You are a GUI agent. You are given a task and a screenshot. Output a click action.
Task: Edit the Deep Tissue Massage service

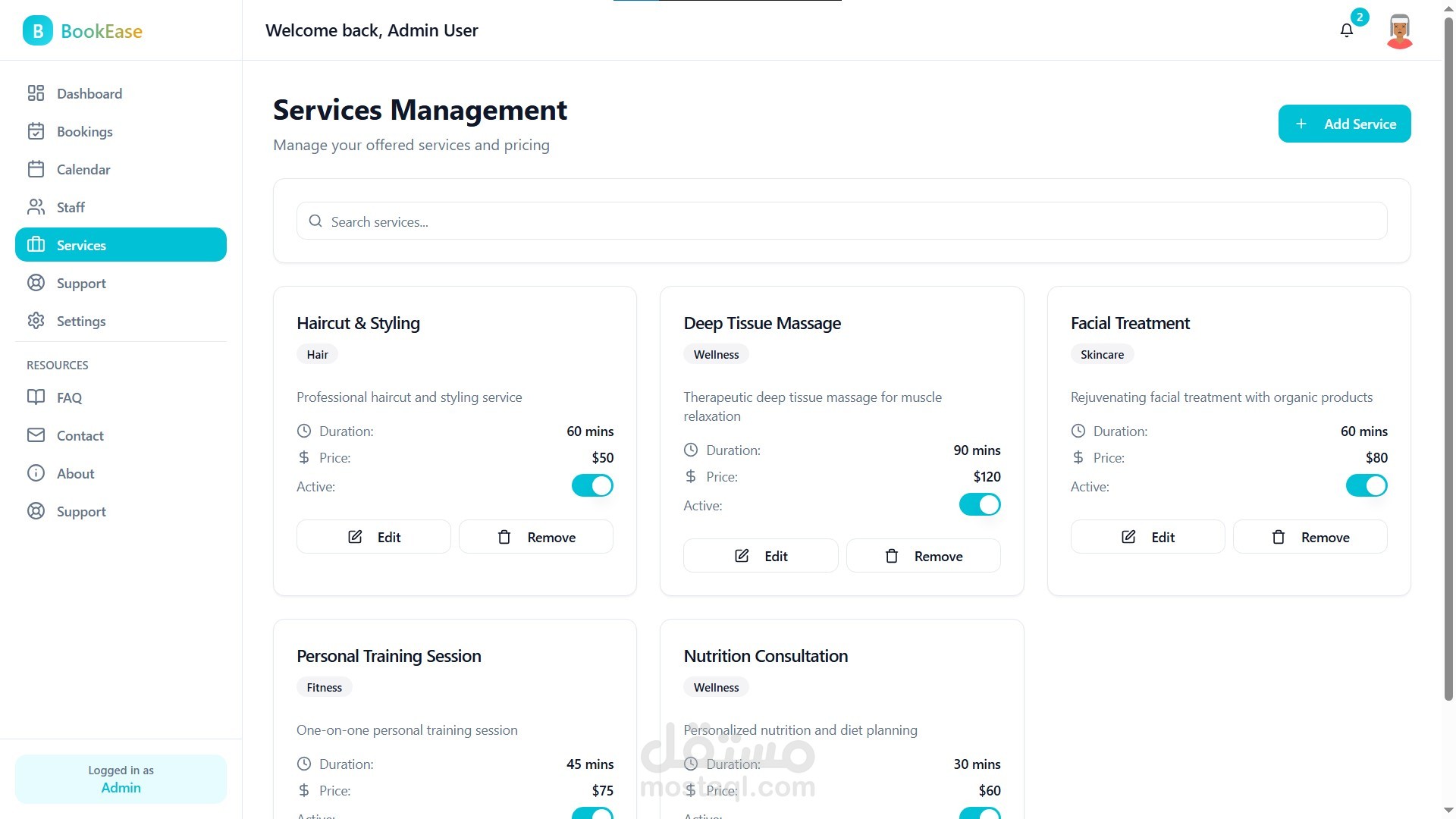[x=761, y=556]
